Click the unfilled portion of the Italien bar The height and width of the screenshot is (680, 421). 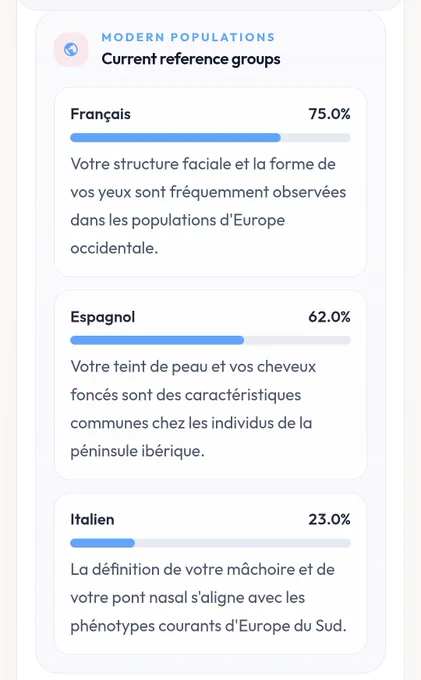(x=243, y=543)
